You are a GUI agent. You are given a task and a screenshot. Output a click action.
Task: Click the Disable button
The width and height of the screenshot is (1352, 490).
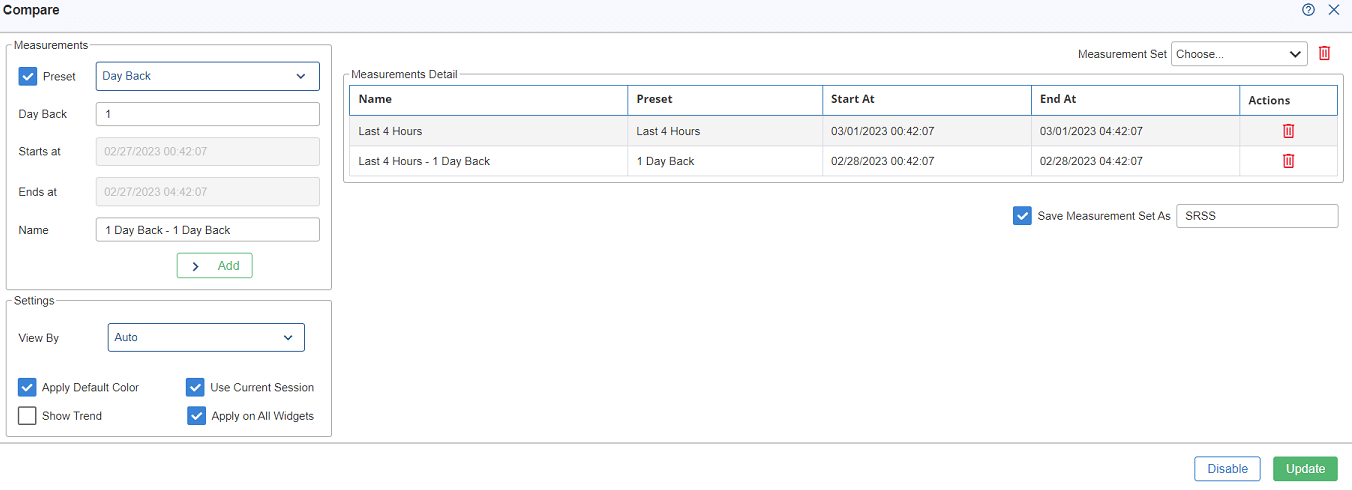click(x=1227, y=468)
